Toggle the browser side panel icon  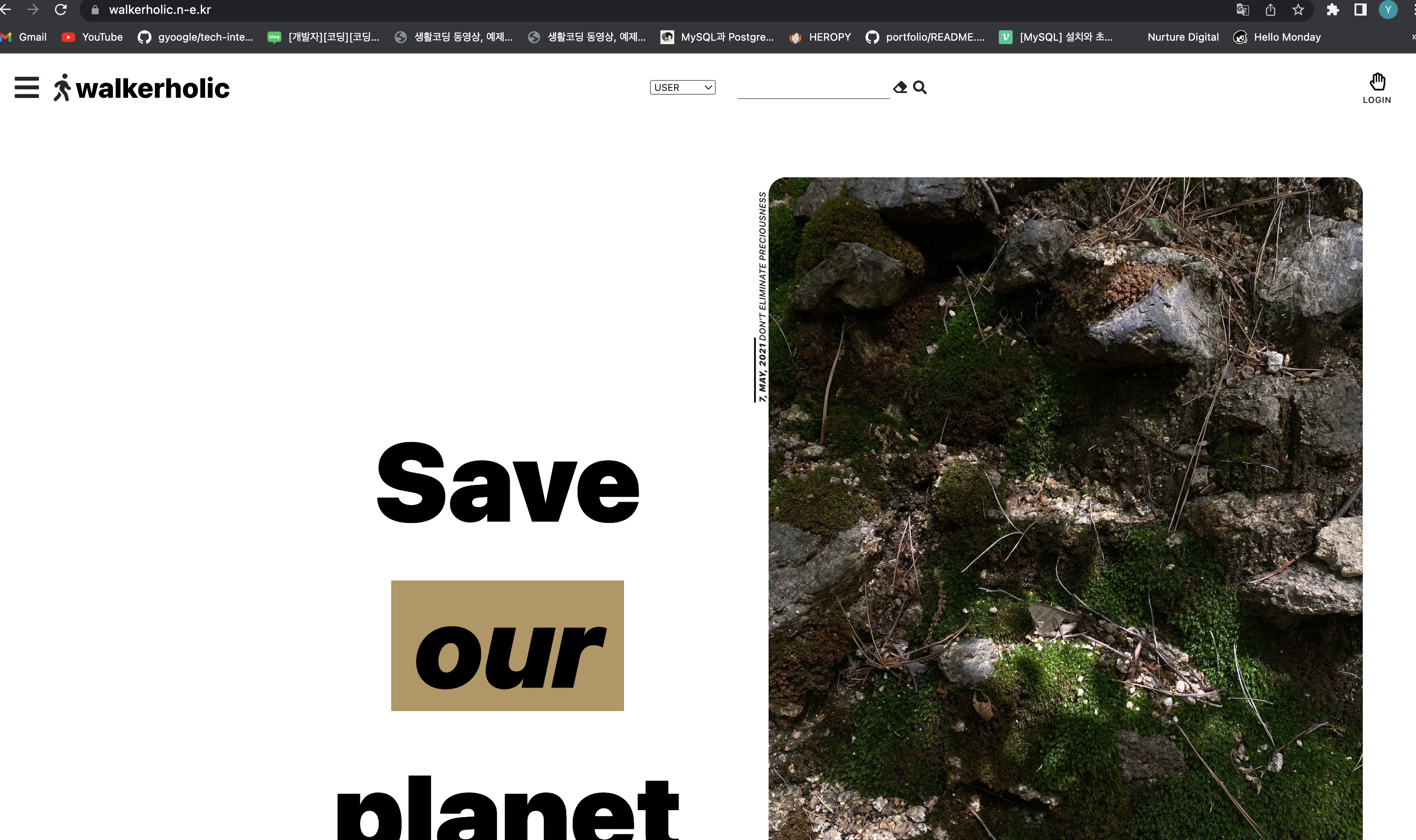pyautogui.click(x=1361, y=10)
